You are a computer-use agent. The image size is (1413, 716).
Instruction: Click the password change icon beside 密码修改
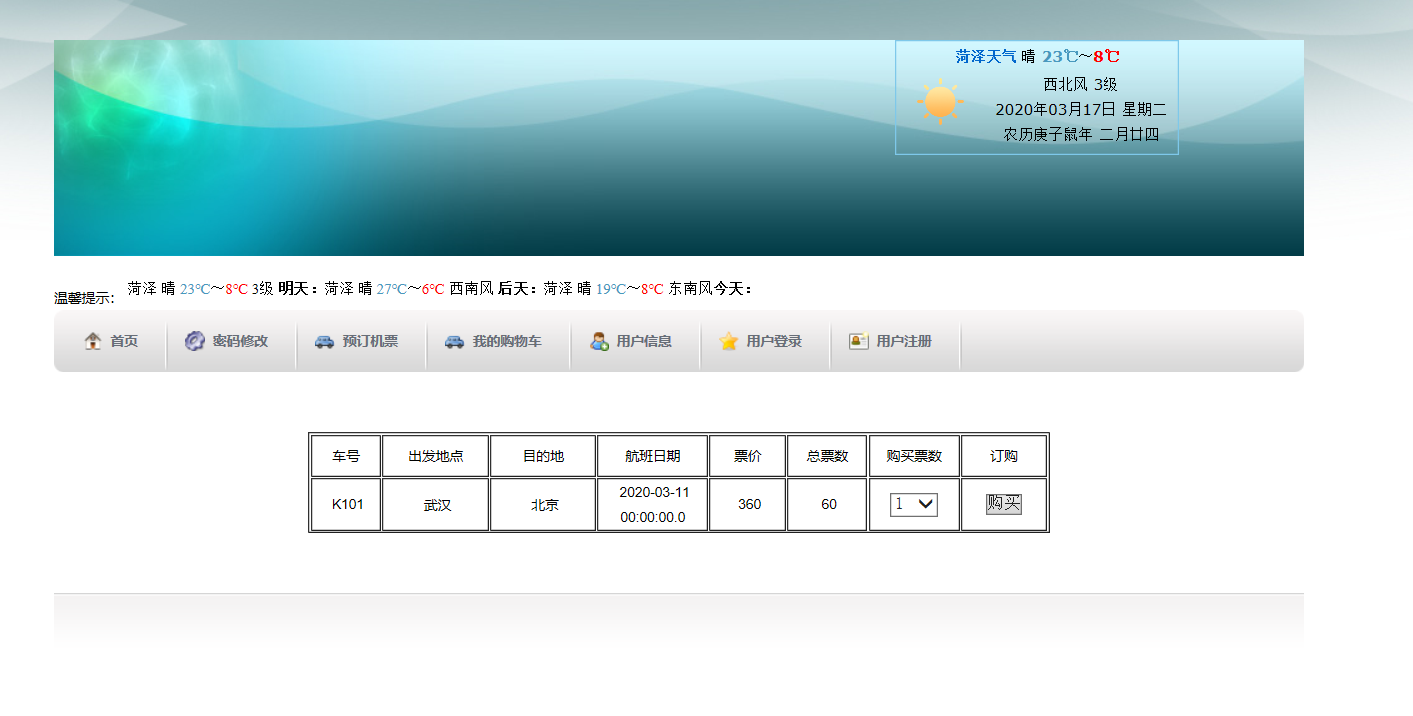click(195, 341)
